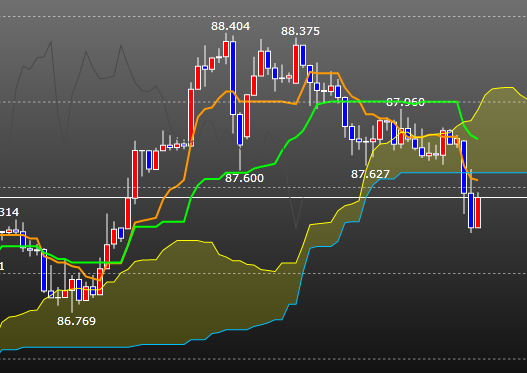
Task: Click the tall blue candle below 88.404
Action: pyautogui.click(x=233, y=78)
